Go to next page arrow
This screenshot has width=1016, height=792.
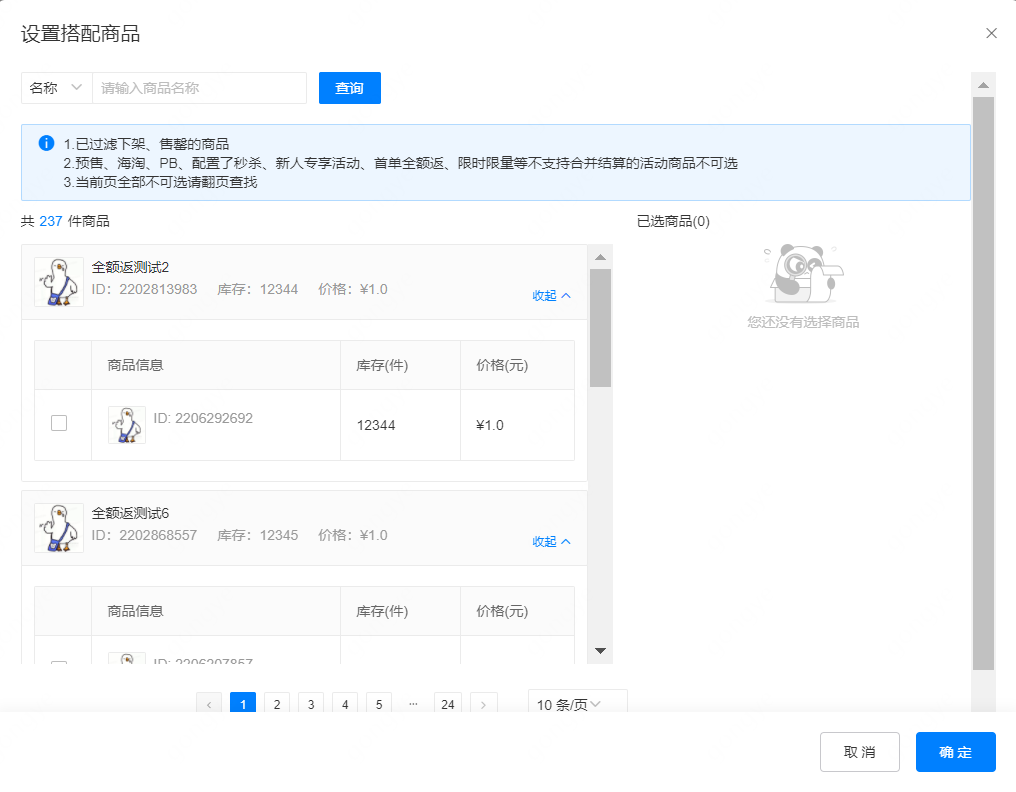[484, 704]
